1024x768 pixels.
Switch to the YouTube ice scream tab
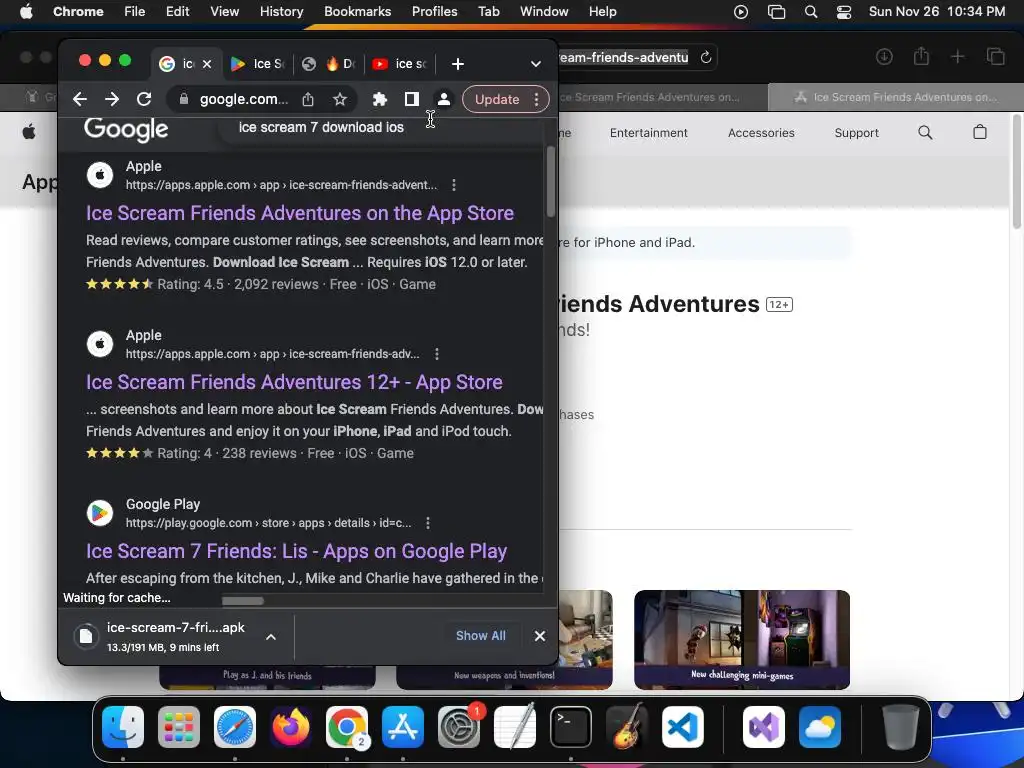(400, 64)
